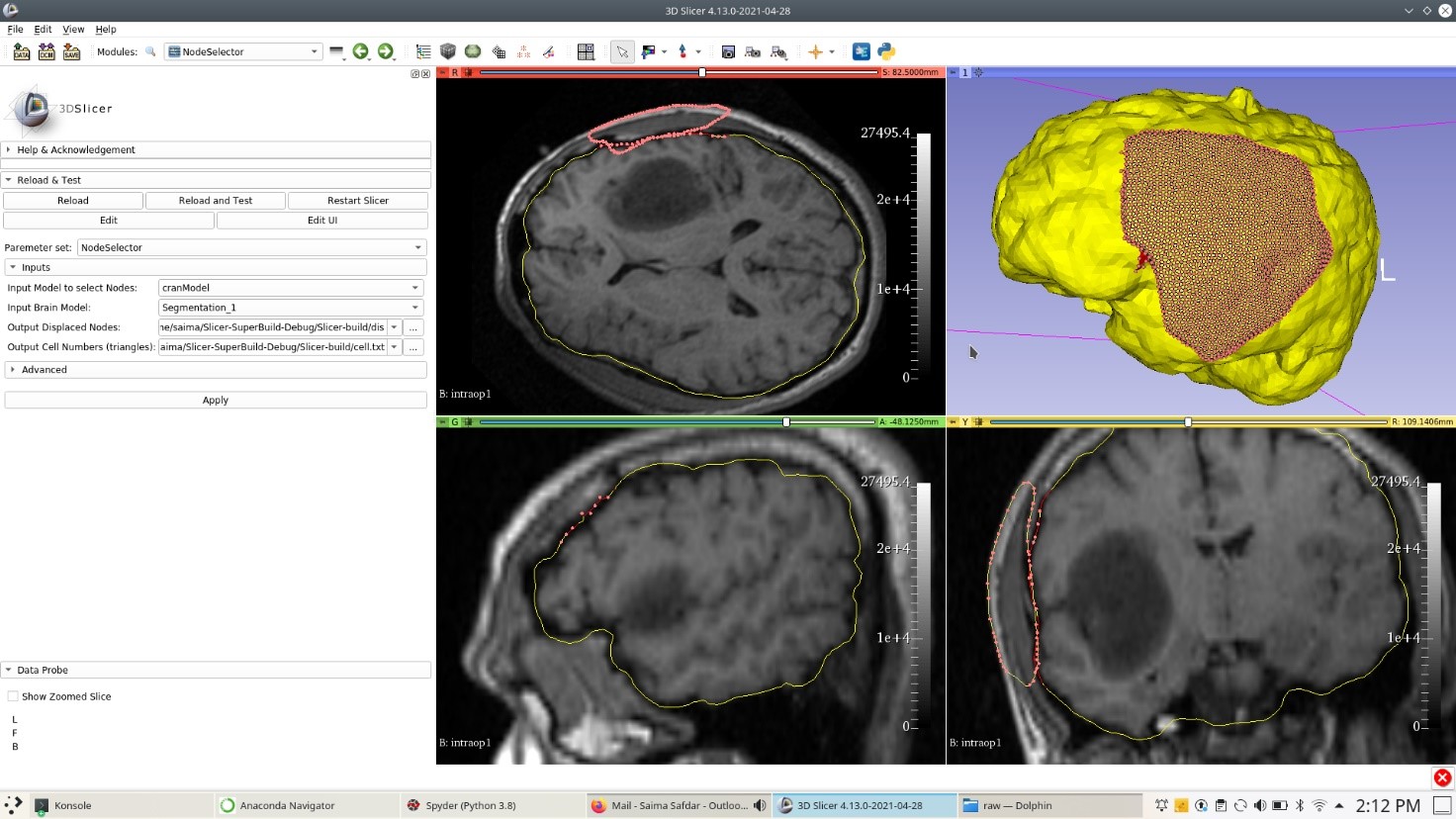Open the Output Displaced Nodes path dropdown arrow

click(394, 327)
